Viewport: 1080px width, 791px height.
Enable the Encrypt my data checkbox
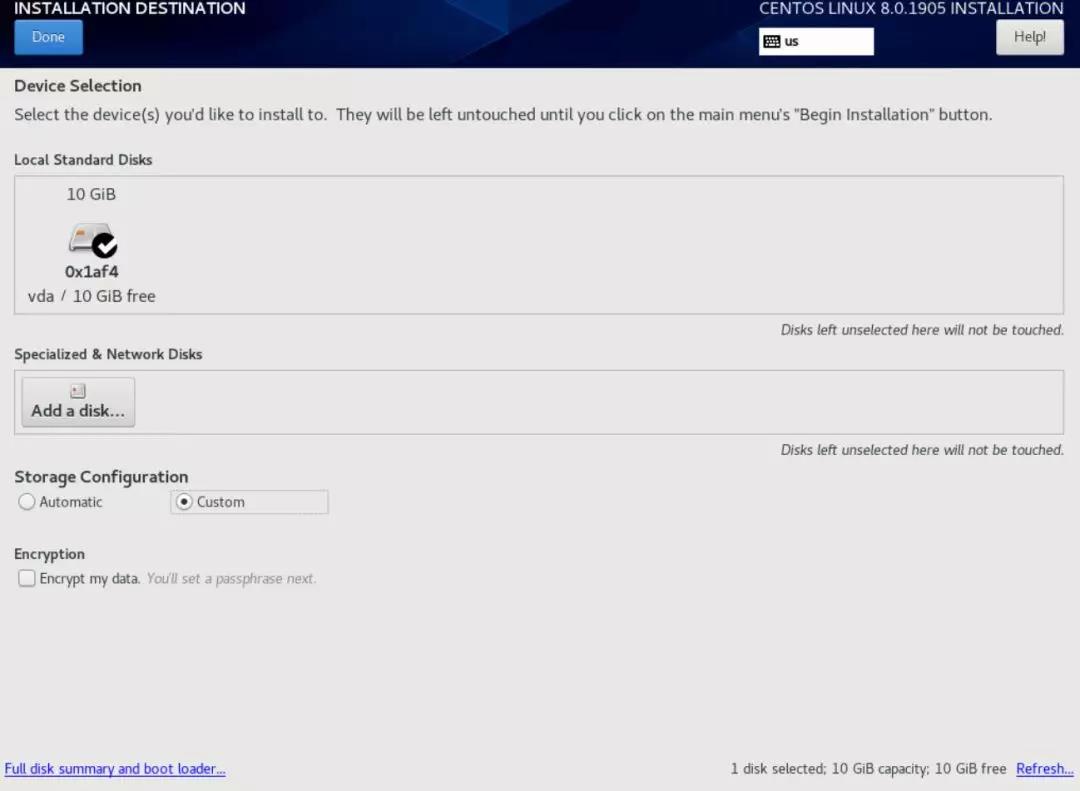coord(27,578)
